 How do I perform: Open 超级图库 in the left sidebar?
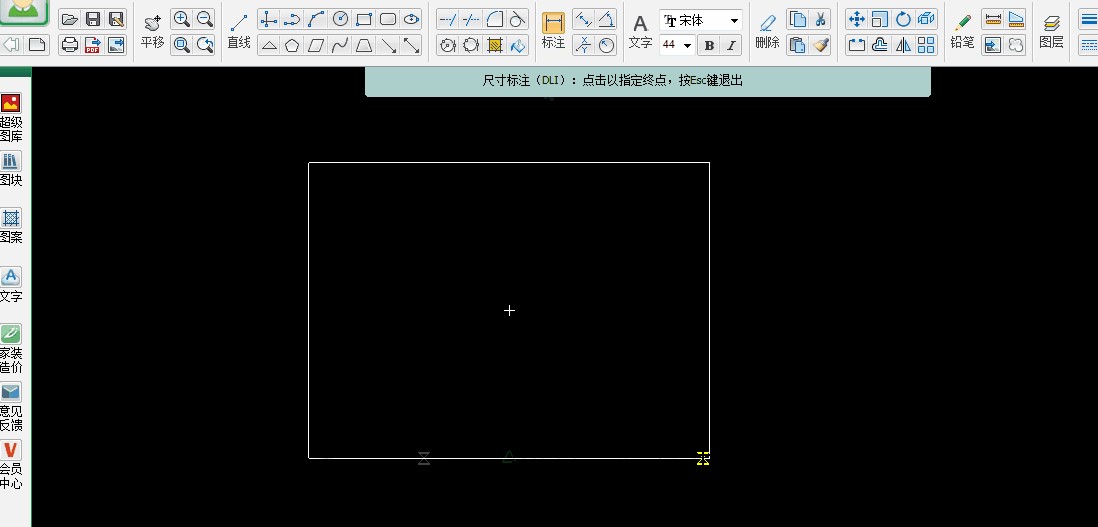[x=11, y=116]
